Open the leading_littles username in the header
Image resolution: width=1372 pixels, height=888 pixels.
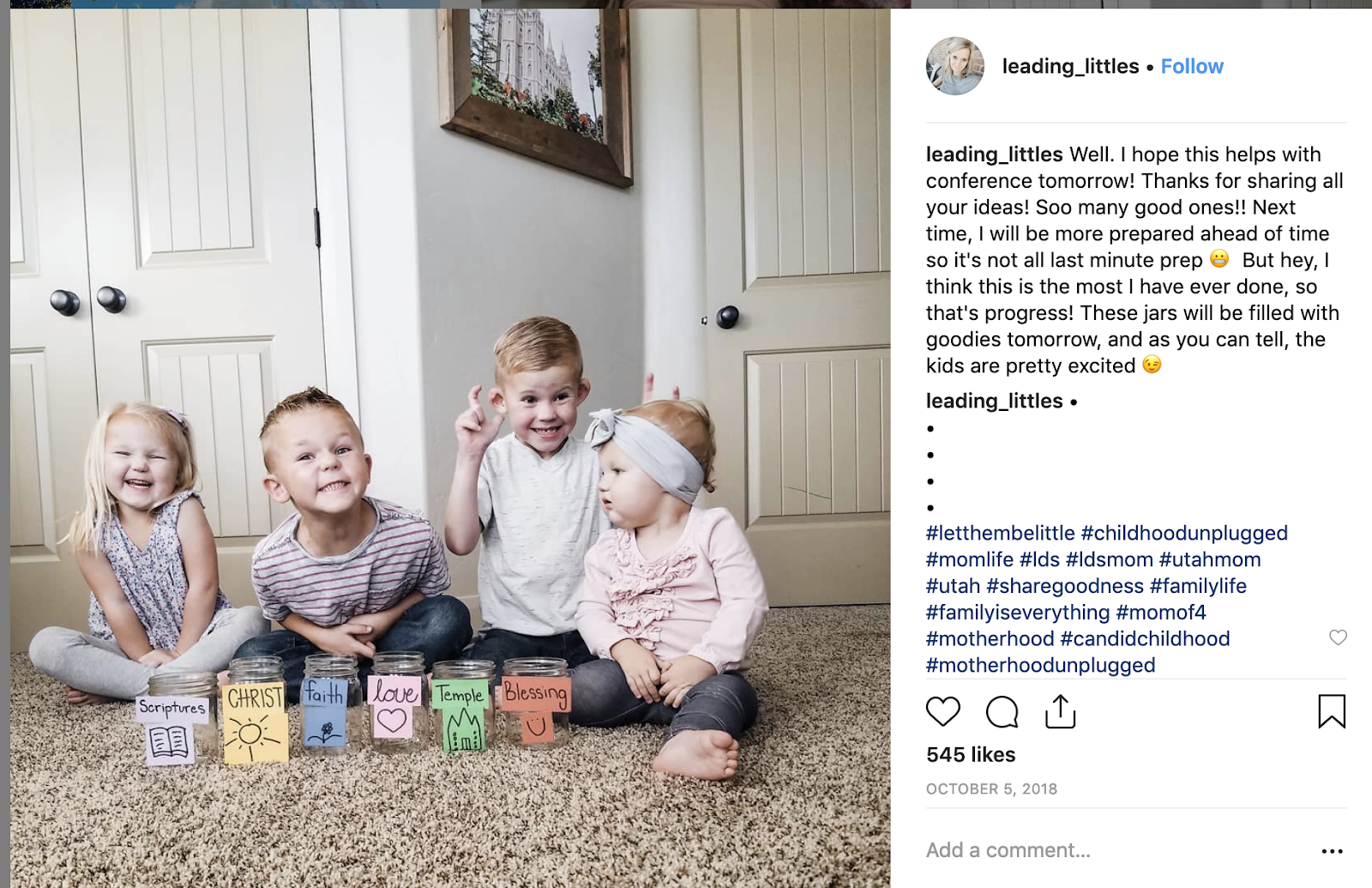(1070, 66)
